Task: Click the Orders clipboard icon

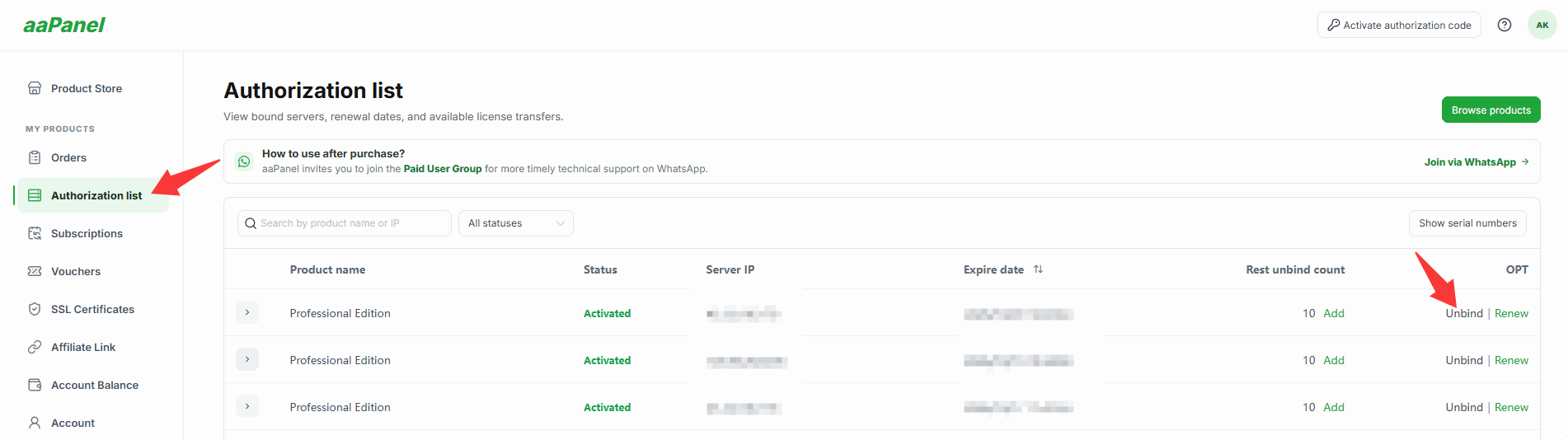Action: (35, 157)
